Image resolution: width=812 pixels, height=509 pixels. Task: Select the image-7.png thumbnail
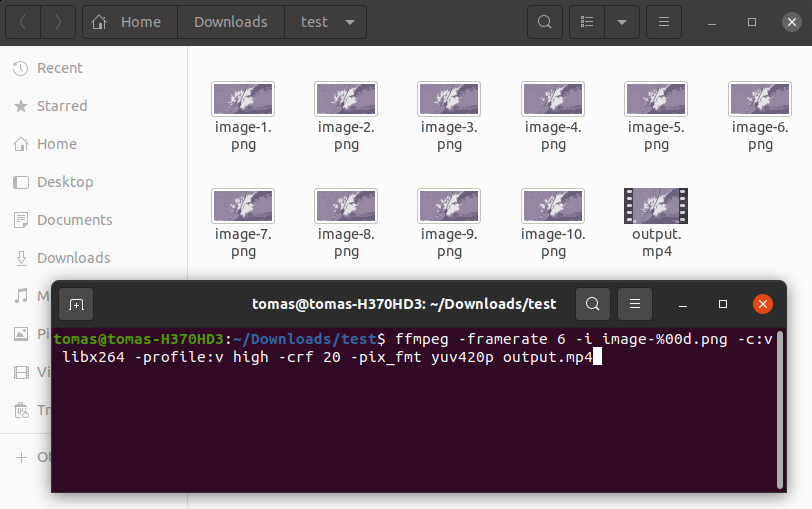[243, 206]
